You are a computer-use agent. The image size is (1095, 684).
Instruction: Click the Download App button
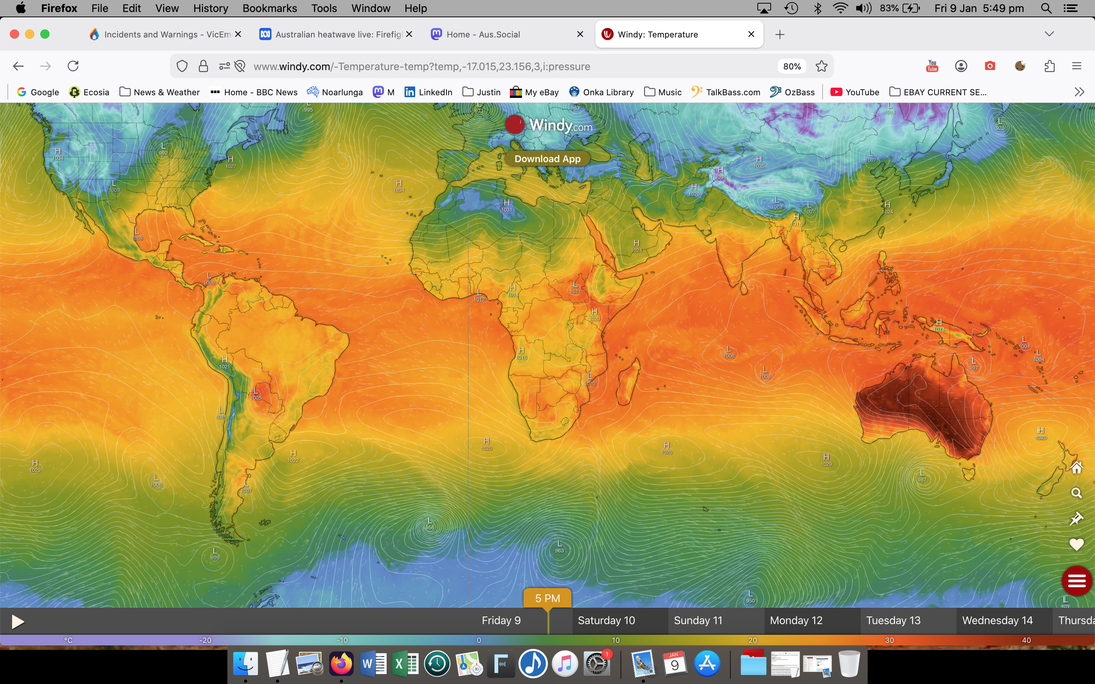point(547,159)
